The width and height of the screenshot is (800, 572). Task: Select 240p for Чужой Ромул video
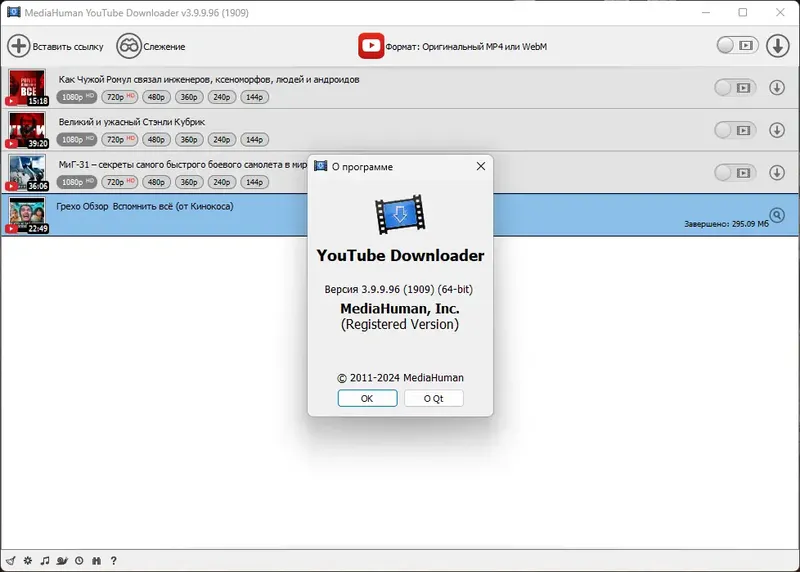point(221,97)
